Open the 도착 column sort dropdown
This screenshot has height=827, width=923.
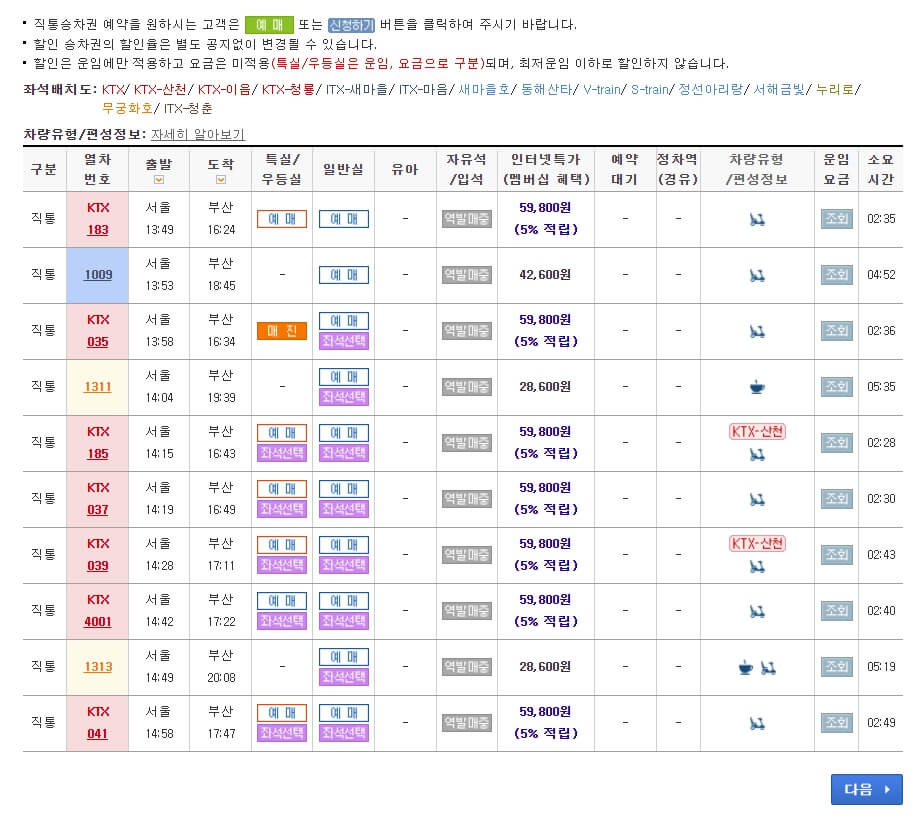pos(221,178)
